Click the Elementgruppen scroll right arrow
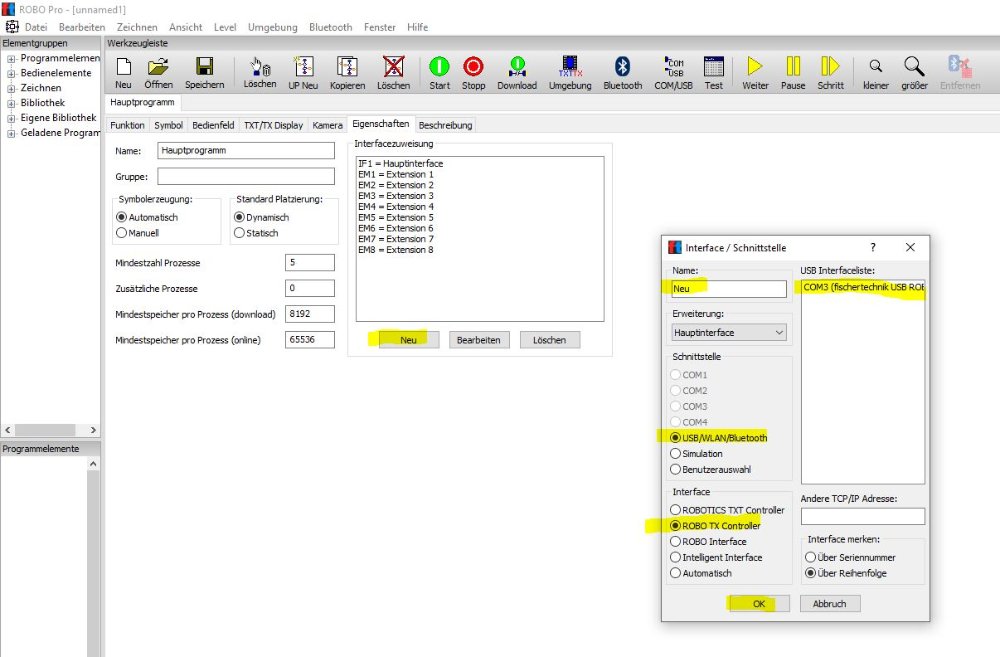 [93, 430]
